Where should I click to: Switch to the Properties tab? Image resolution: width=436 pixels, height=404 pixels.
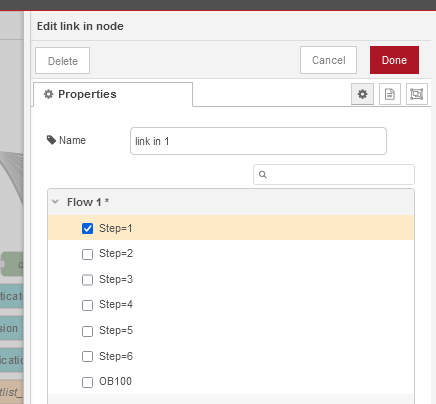pos(113,94)
